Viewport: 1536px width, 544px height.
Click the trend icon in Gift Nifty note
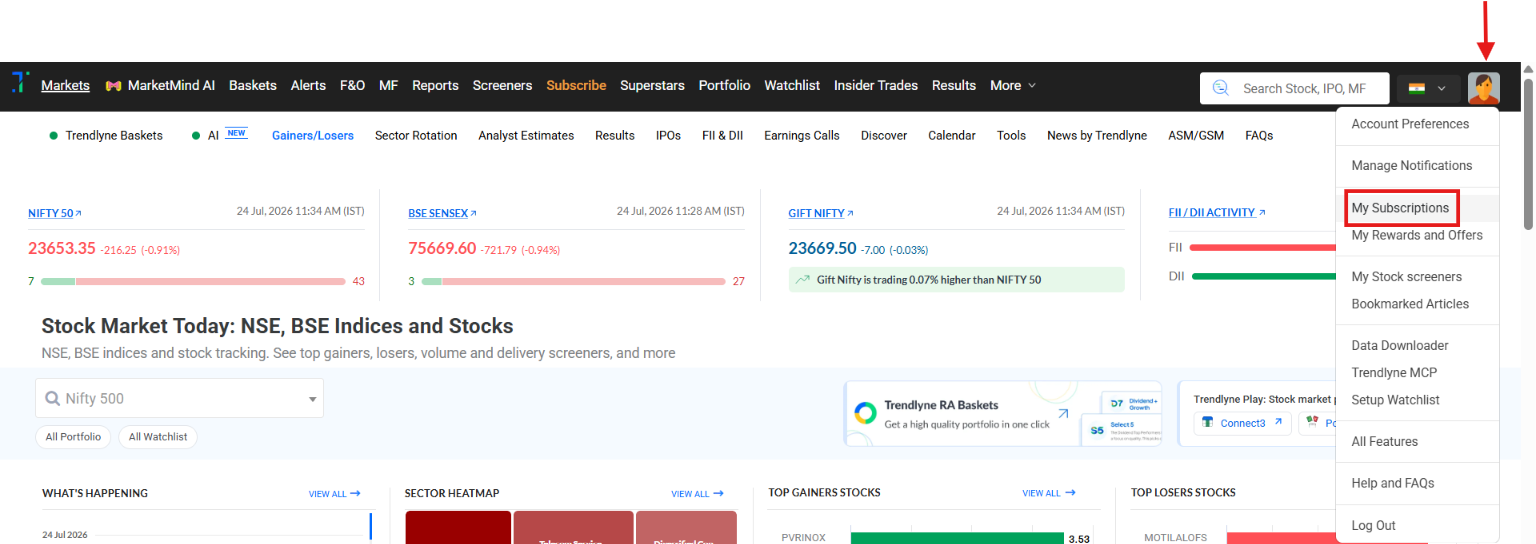coord(802,280)
